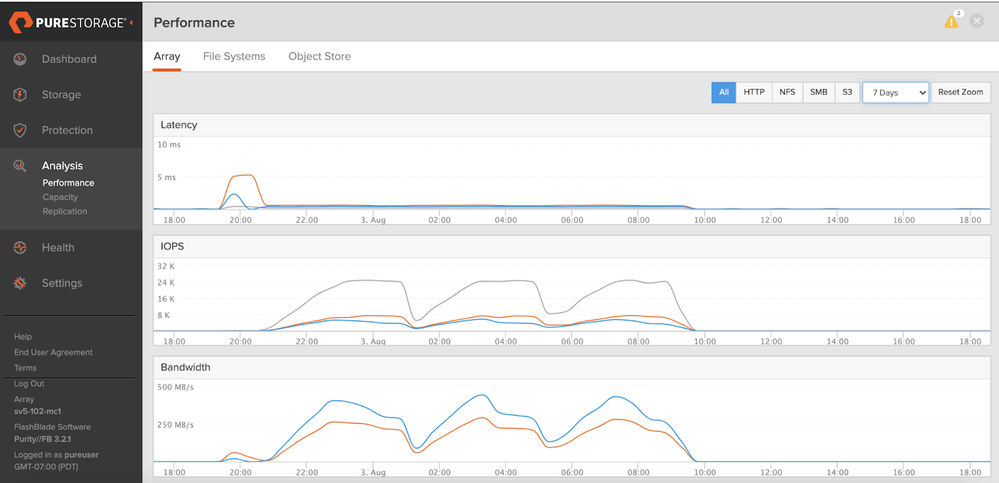Click the Settings gear icon

coord(20,283)
